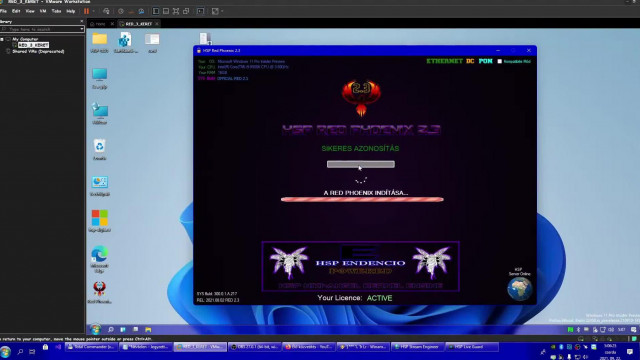
Task: Select the blue document icon on the guest desktop
Action: pyautogui.click(x=125, y=40)
